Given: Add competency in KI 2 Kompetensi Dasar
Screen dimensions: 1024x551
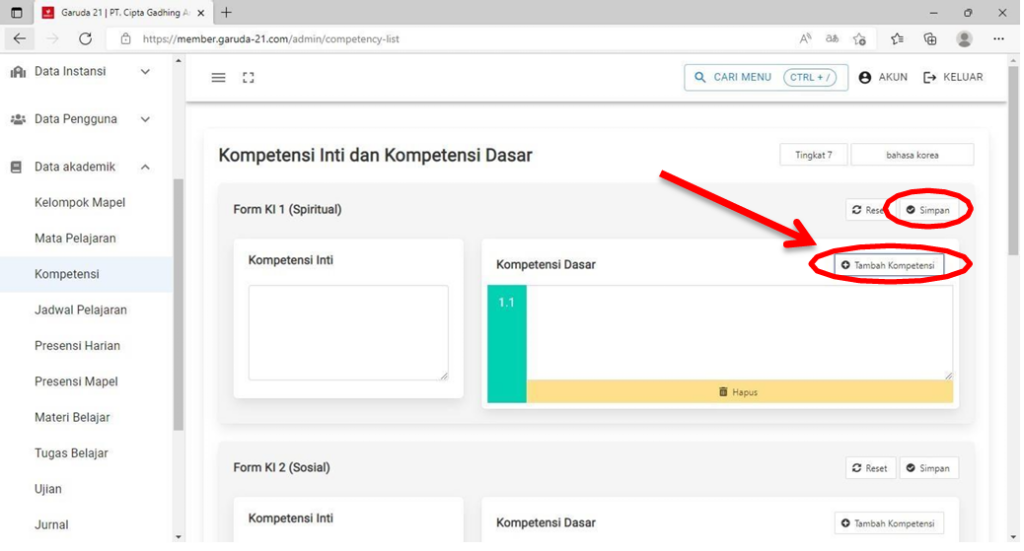Looking at the screenshot, I should coord(889,523).
